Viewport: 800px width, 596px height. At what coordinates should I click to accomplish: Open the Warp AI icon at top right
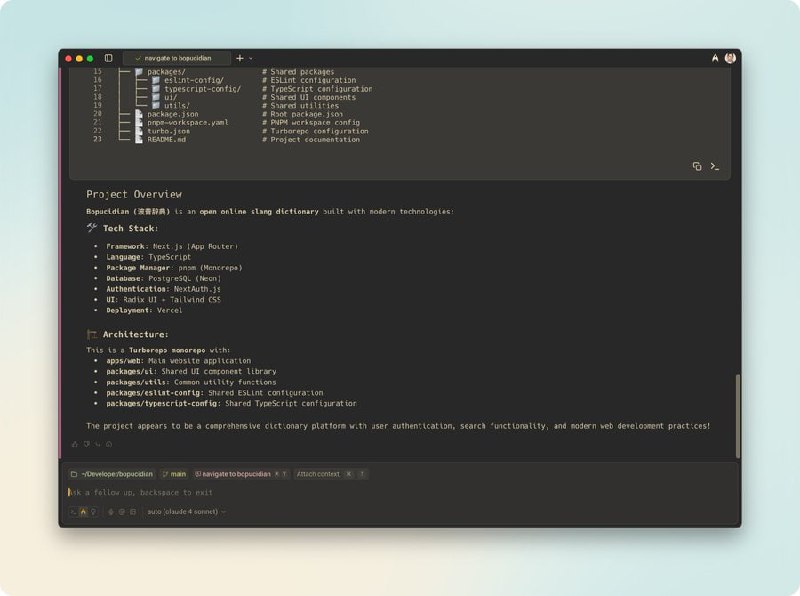pyautogui.click(x=715, y=58)
